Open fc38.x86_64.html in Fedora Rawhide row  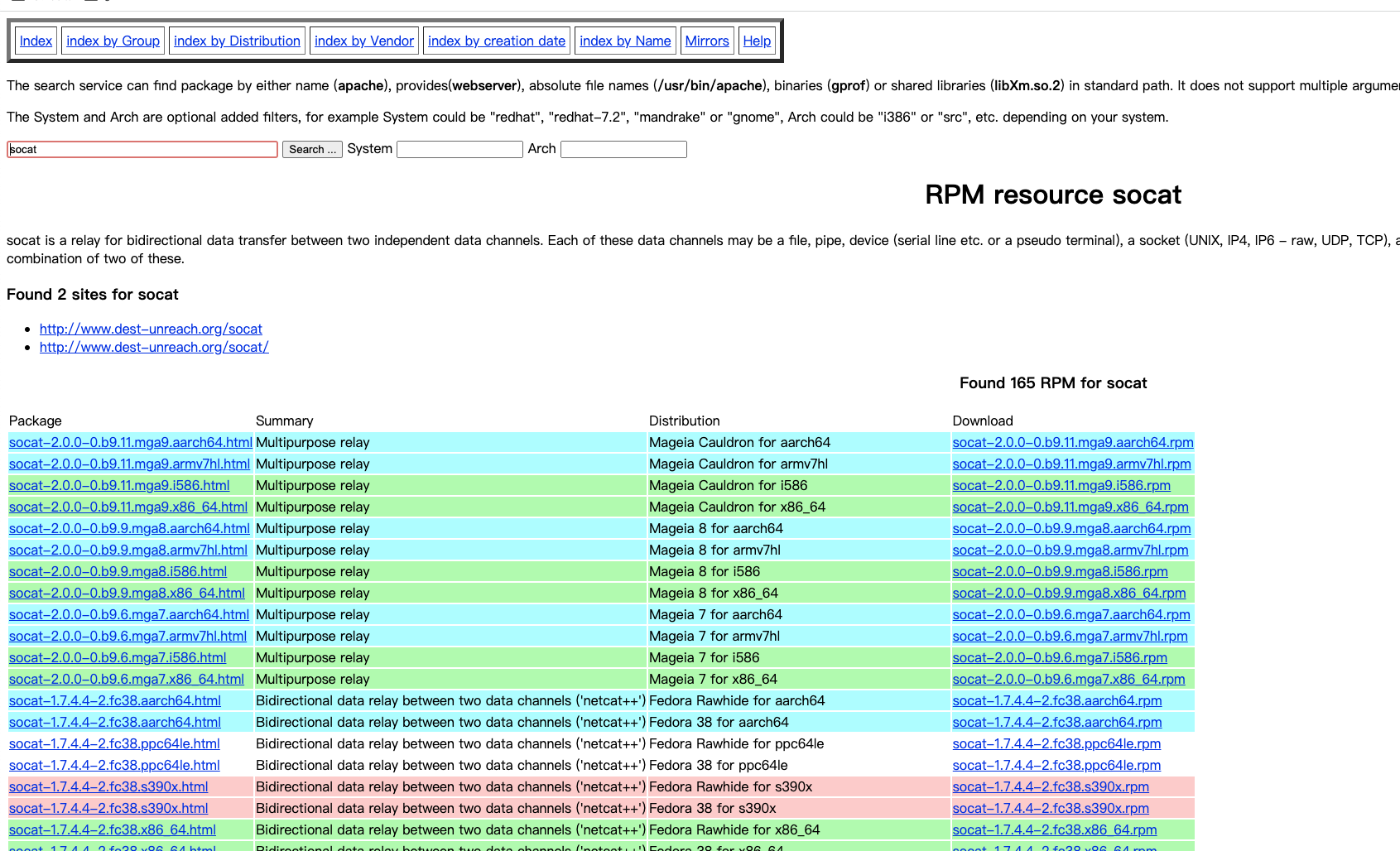click(x=113, y=829)
